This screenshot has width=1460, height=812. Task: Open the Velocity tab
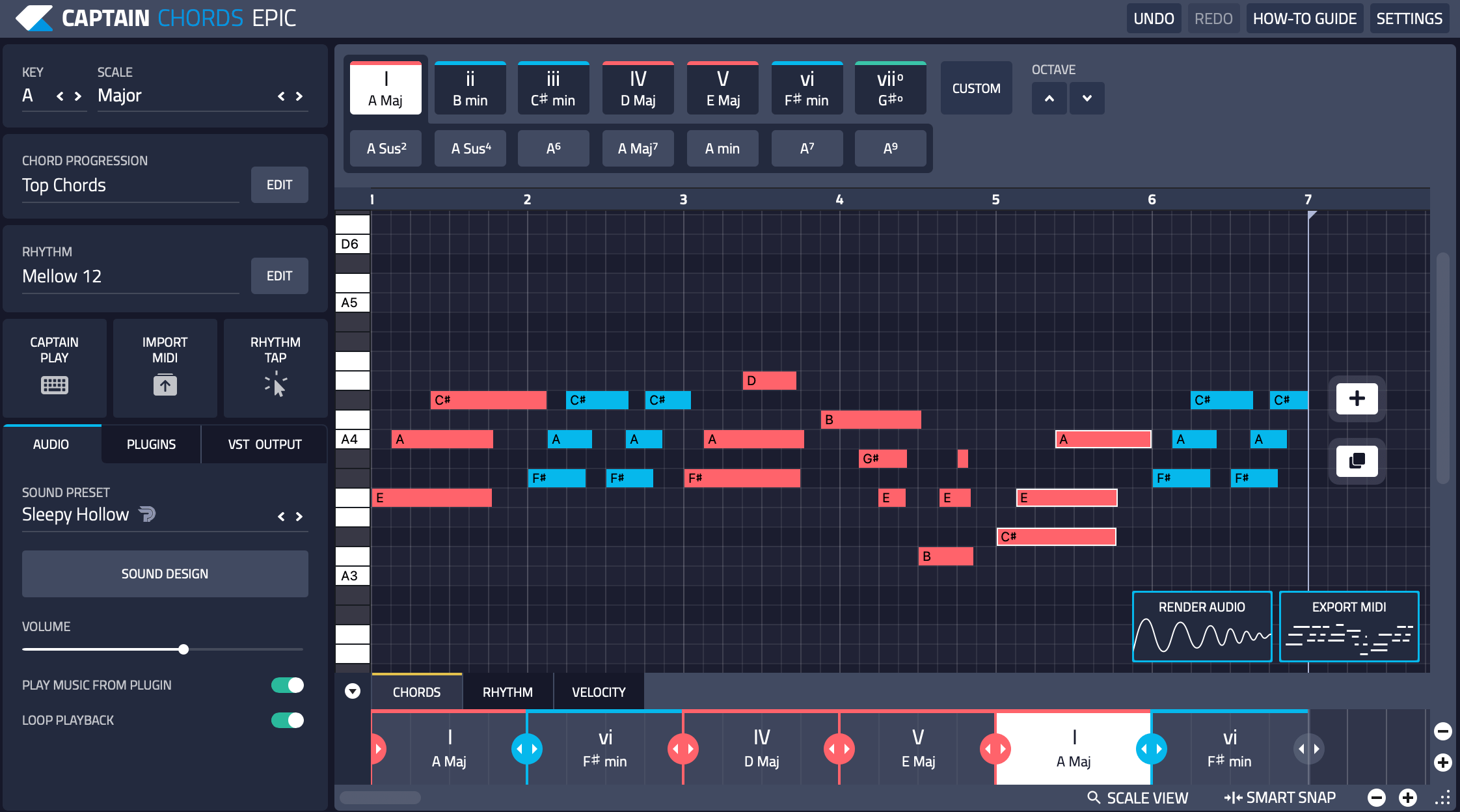(x=599, y=692)
